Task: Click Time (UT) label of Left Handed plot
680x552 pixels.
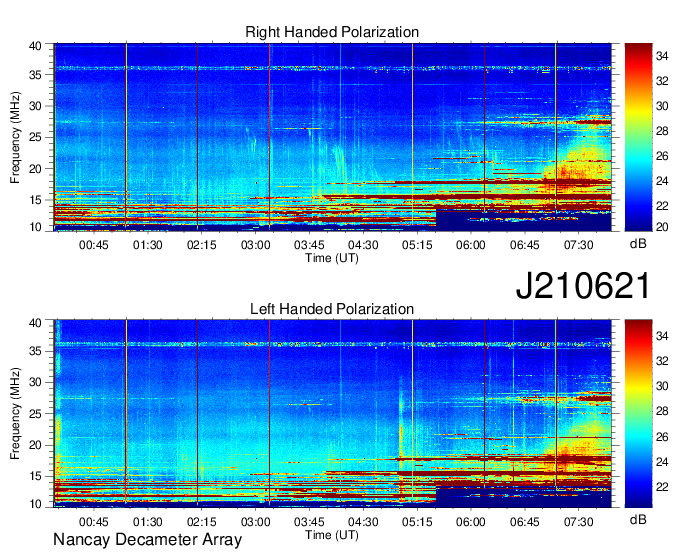Action: [332, 535]
